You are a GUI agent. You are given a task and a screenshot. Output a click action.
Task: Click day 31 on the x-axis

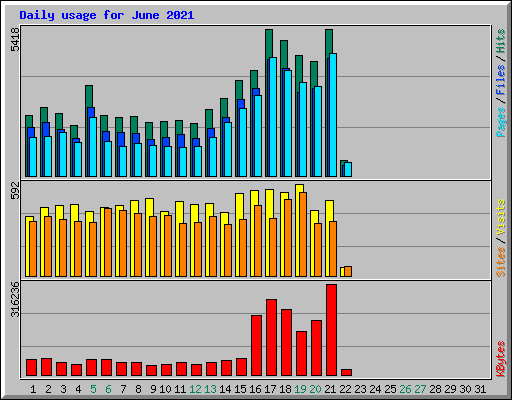(480, 389)
